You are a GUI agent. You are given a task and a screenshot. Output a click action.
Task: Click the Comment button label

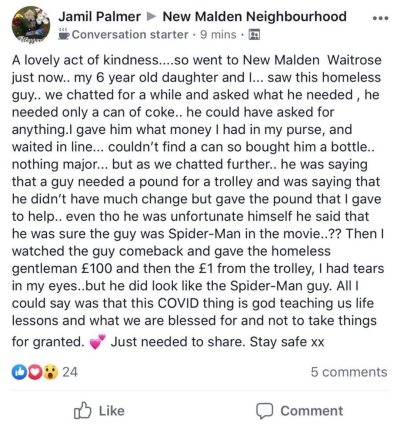(312, 411)
